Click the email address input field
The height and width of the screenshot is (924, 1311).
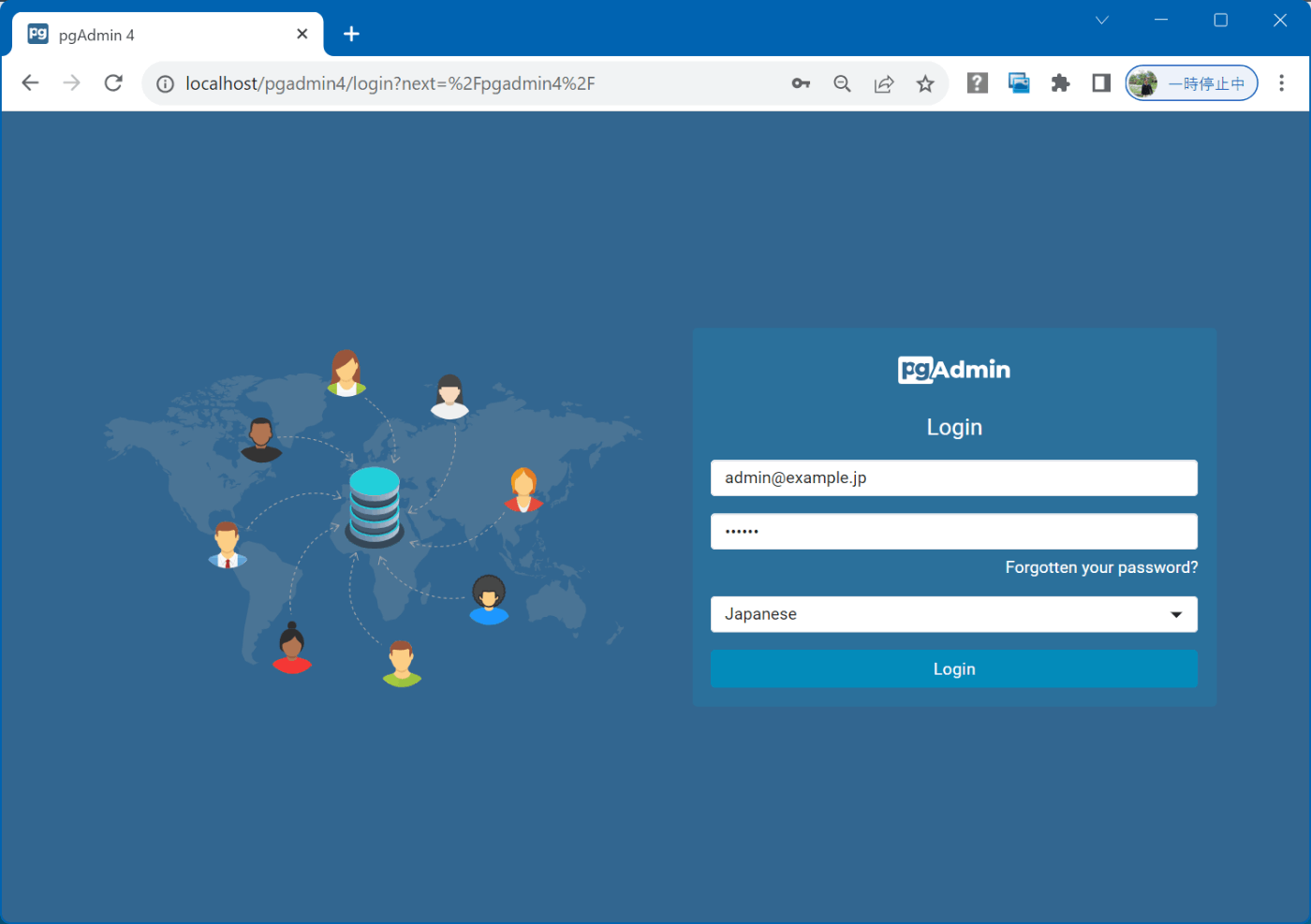click(x=954, y=477)
